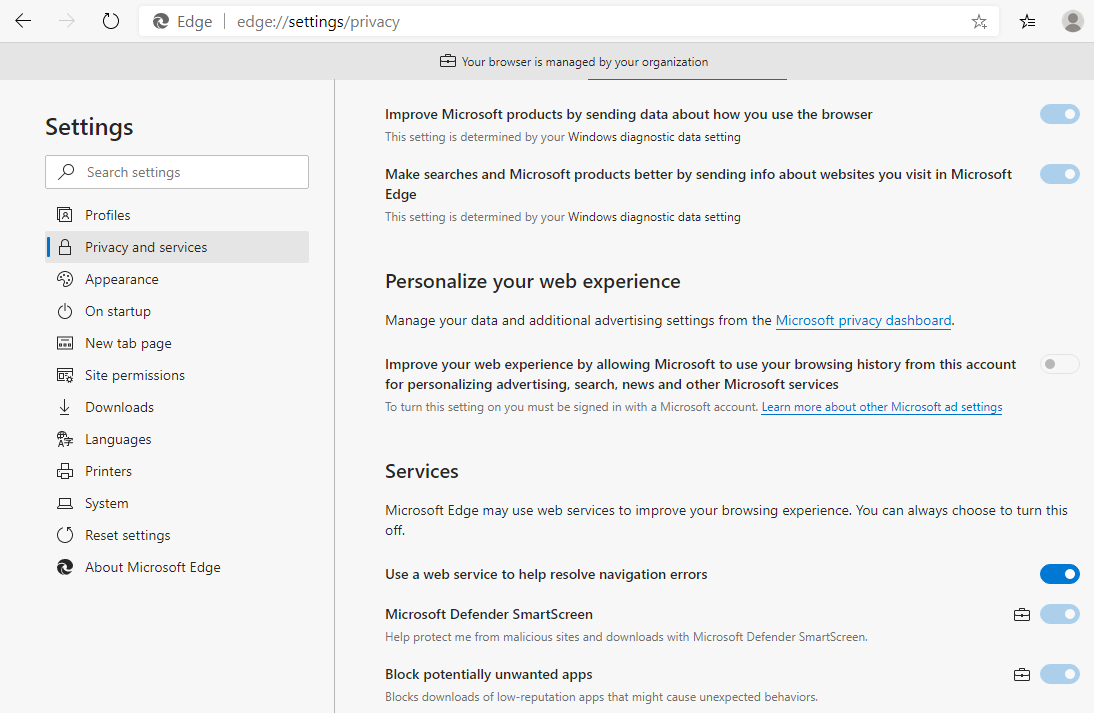Open Downloads settings

[x=177, y=407]
